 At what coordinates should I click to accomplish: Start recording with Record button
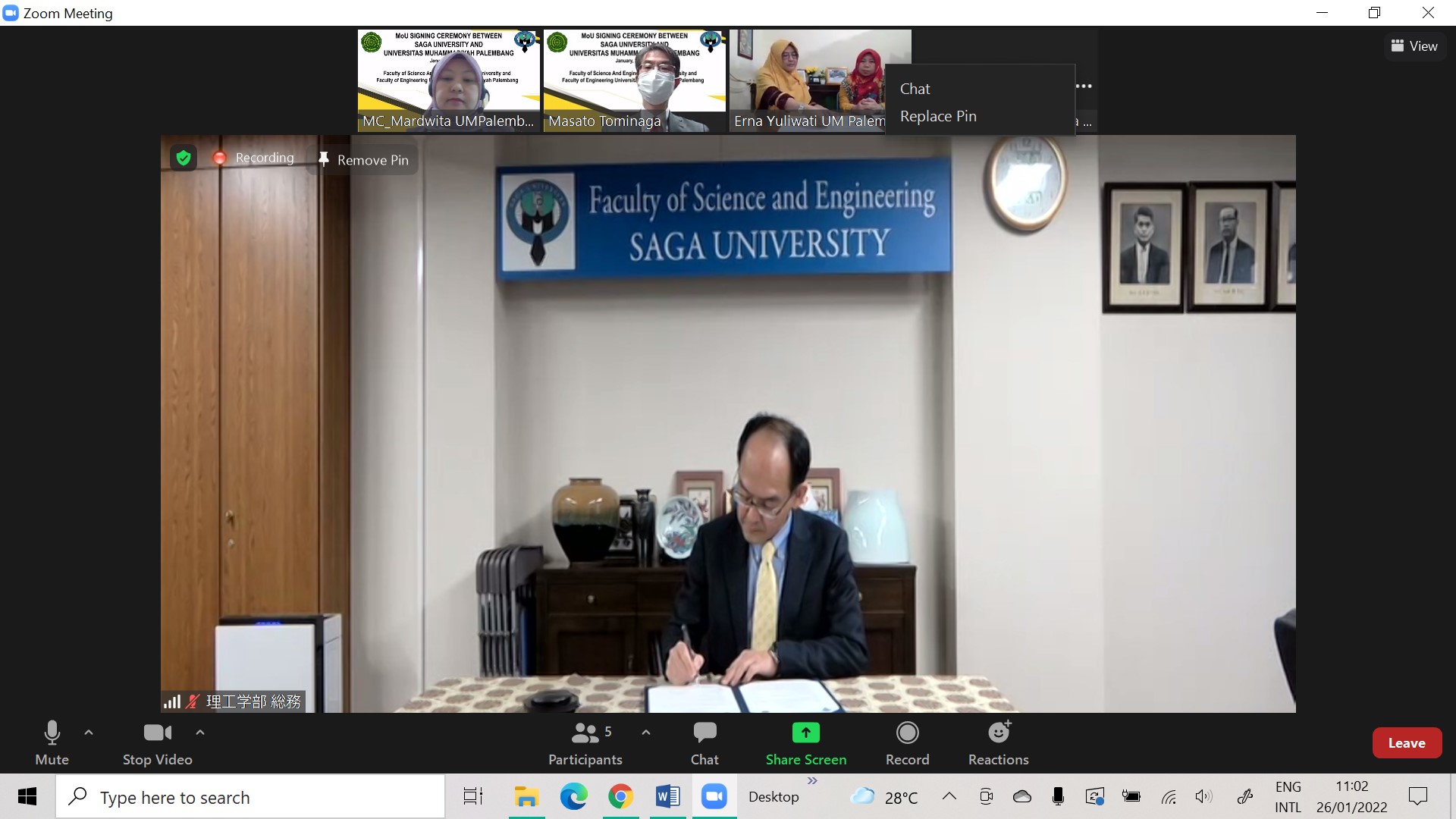pyautogui.click(x=907, y=743)
